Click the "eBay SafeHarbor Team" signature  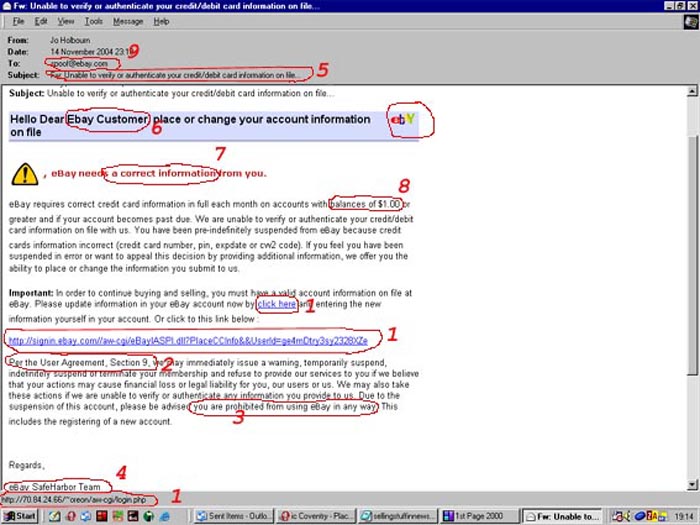click(x=54, y=487)
